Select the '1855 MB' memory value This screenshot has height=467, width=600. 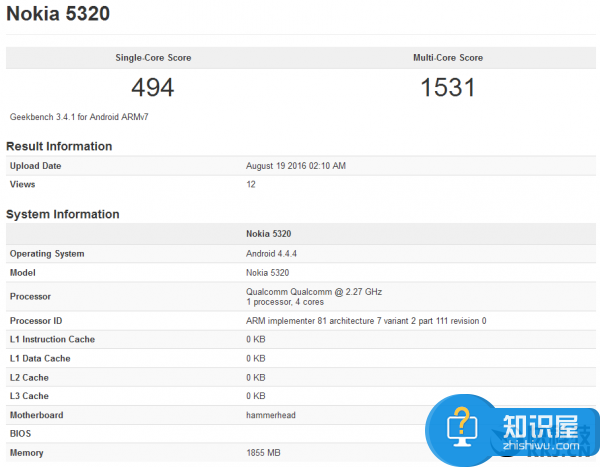[263, 453]
